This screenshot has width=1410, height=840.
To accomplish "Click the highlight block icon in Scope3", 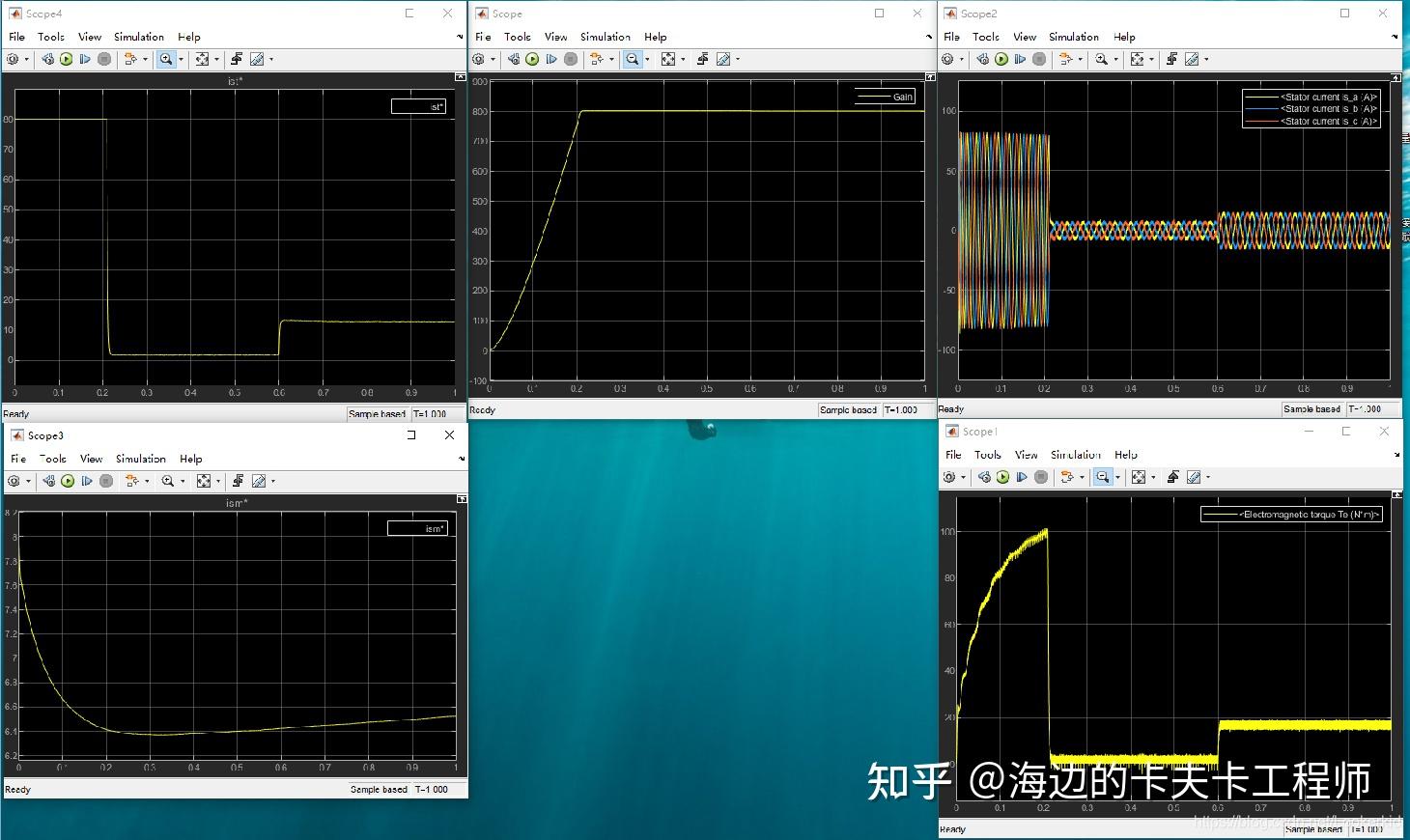I will coord(132,481).
